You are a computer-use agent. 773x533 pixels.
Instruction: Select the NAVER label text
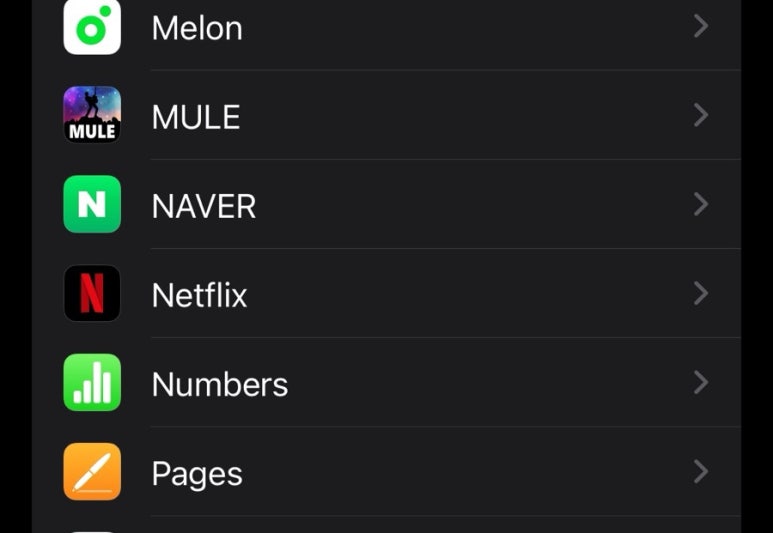(x=204, y=207)
